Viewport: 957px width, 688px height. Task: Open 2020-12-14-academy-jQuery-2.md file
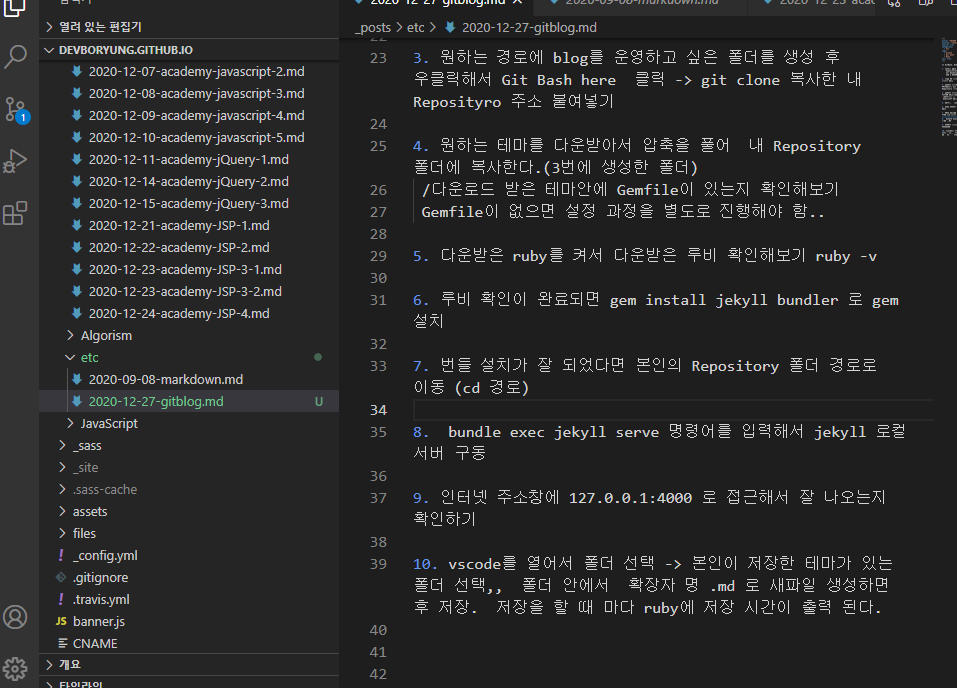[x=189, y=181]
